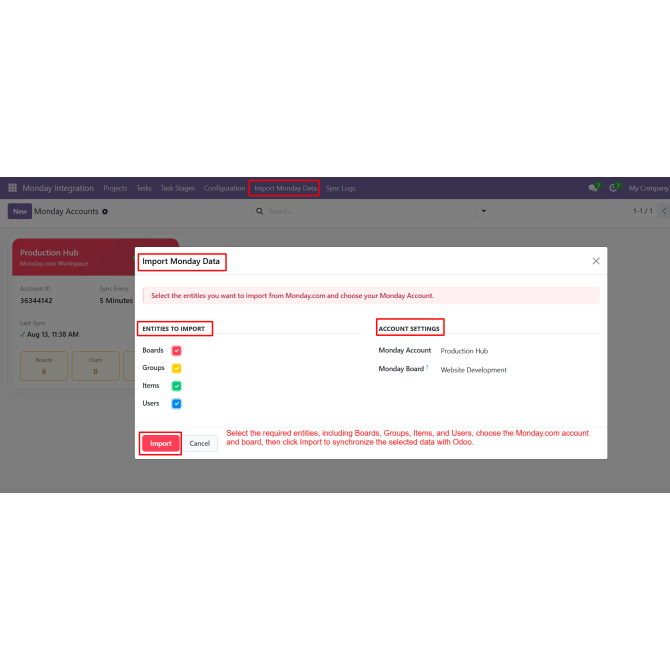This screenshot has height=670, width=670.
Task: Click the Monday Integration app title
Action: 58,188
